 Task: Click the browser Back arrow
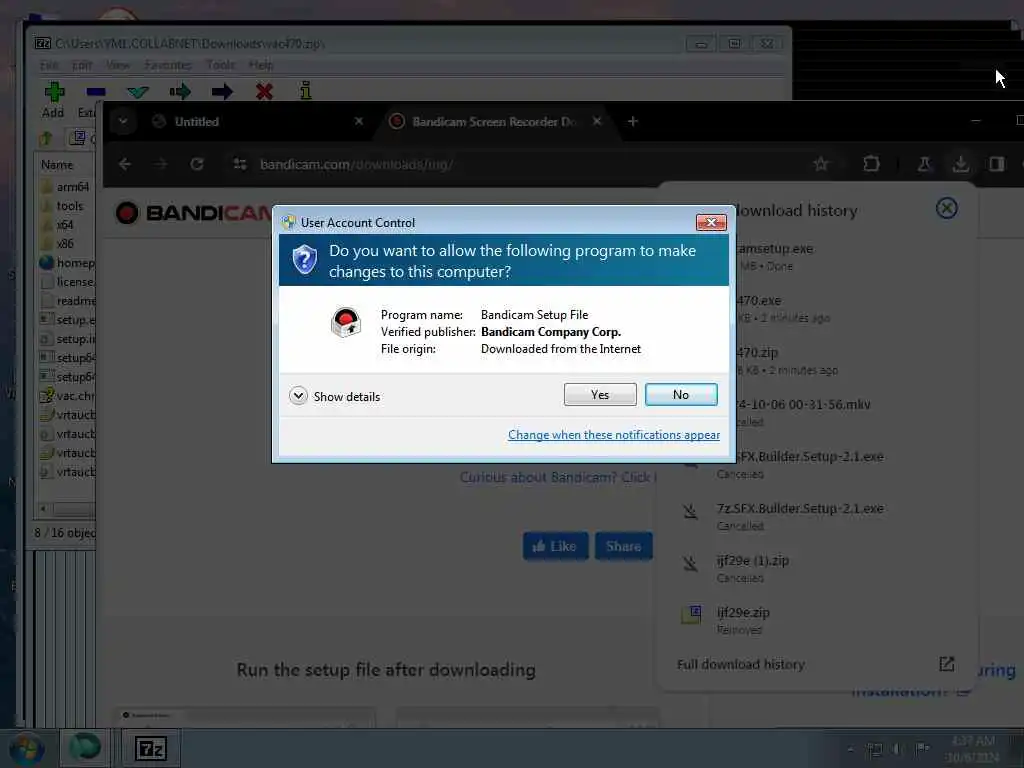(125, 165)
